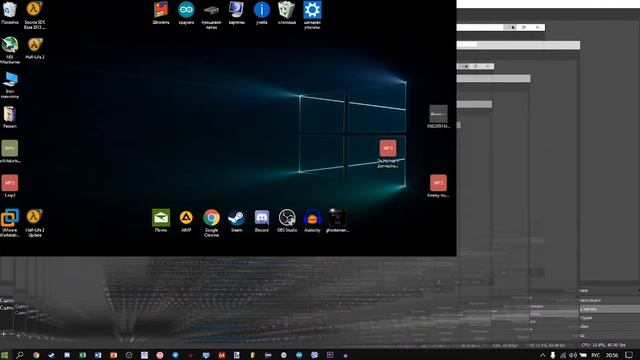
Task: Open the Source SDK Base 2013 shortcut
Action: click(35, 15)
